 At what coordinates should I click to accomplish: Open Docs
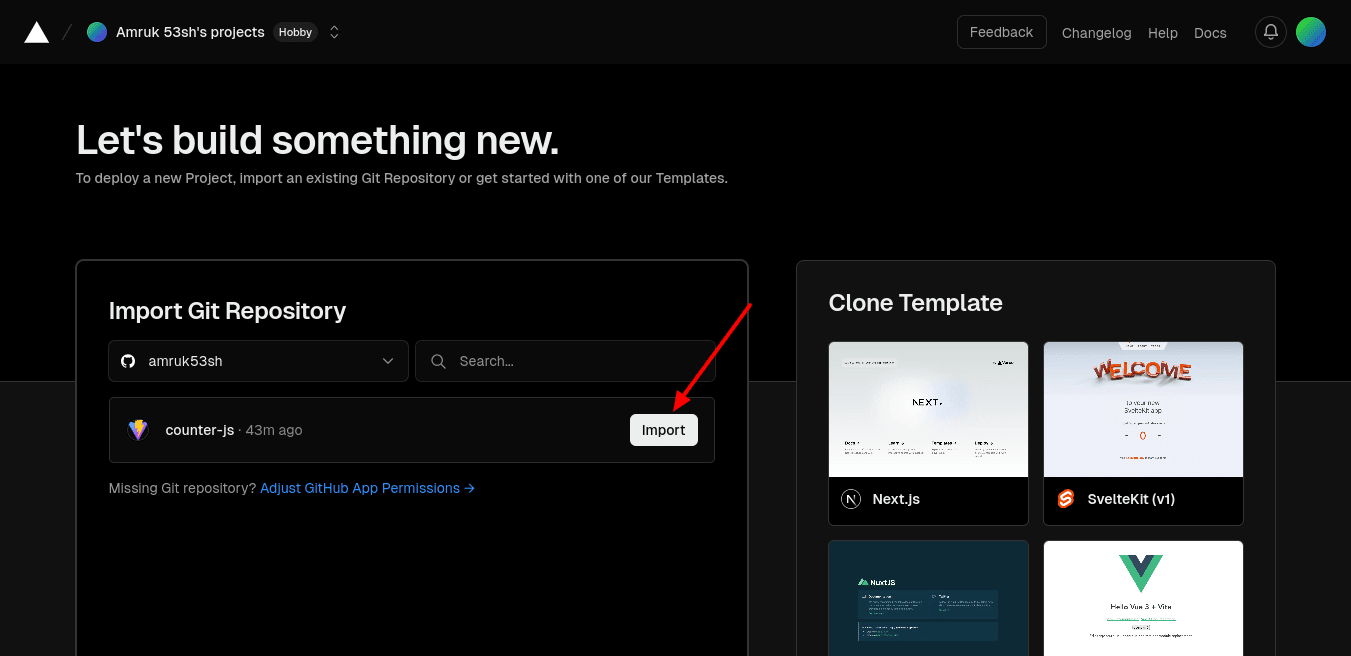click(x=1210, y=33)
